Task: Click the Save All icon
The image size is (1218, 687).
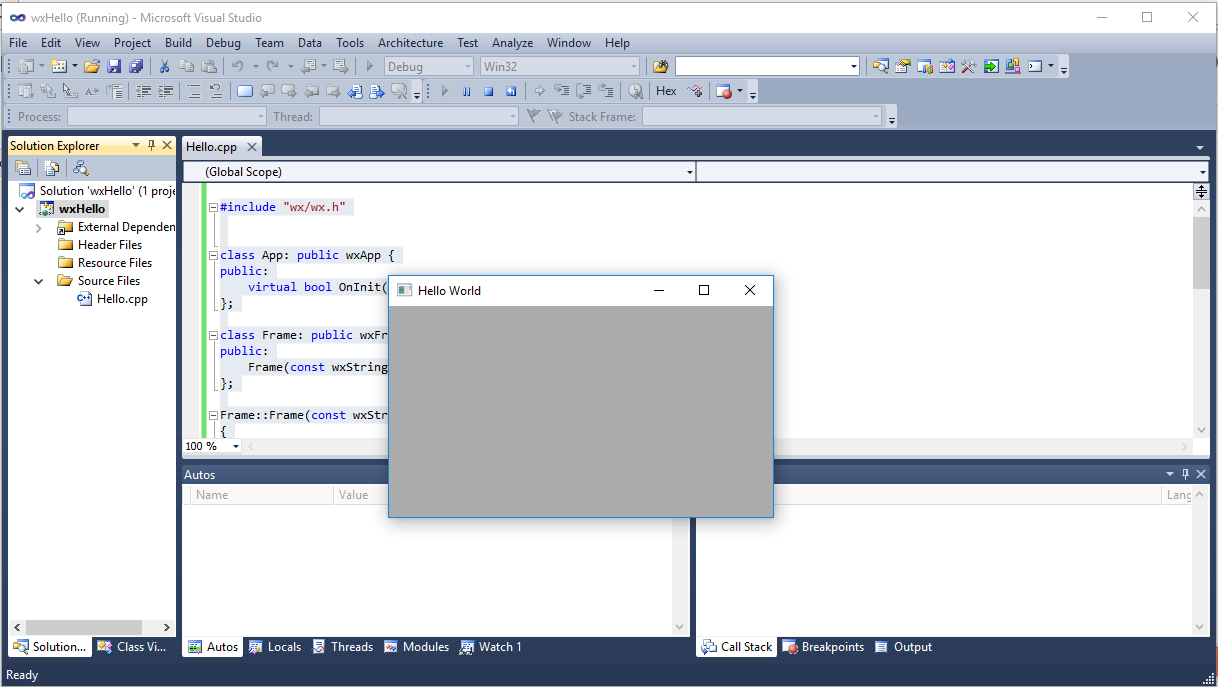Action: 134,66
